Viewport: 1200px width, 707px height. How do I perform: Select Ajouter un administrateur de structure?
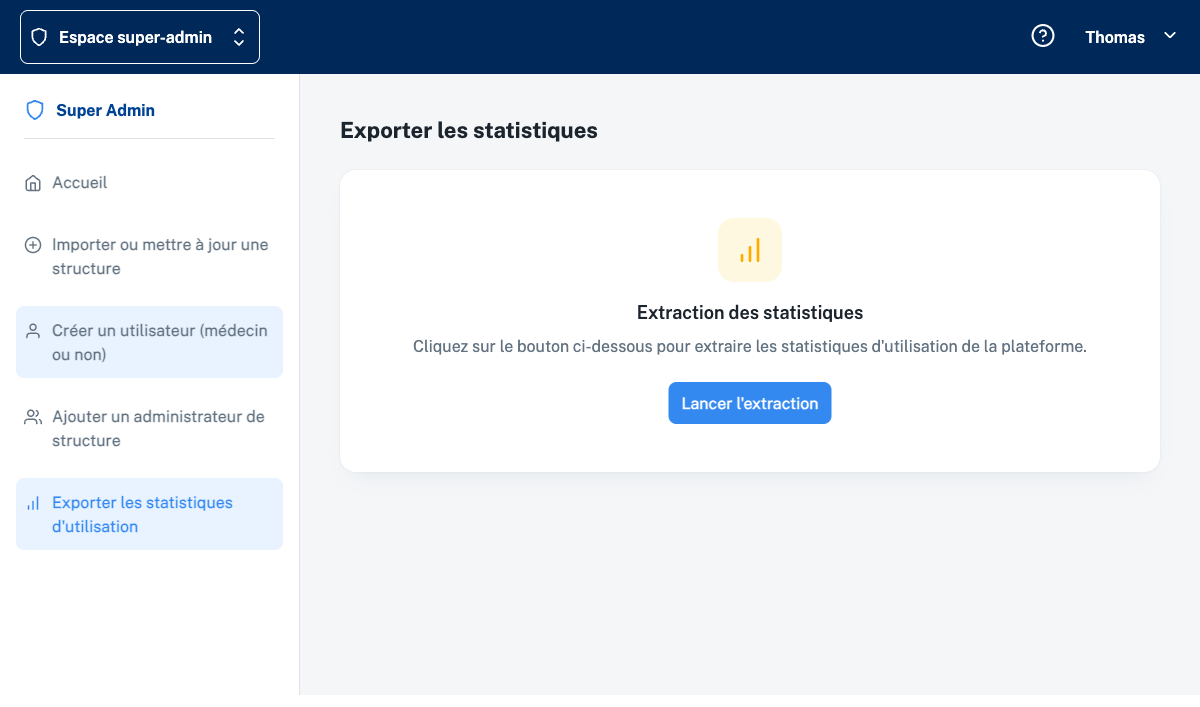coord(158,428)
